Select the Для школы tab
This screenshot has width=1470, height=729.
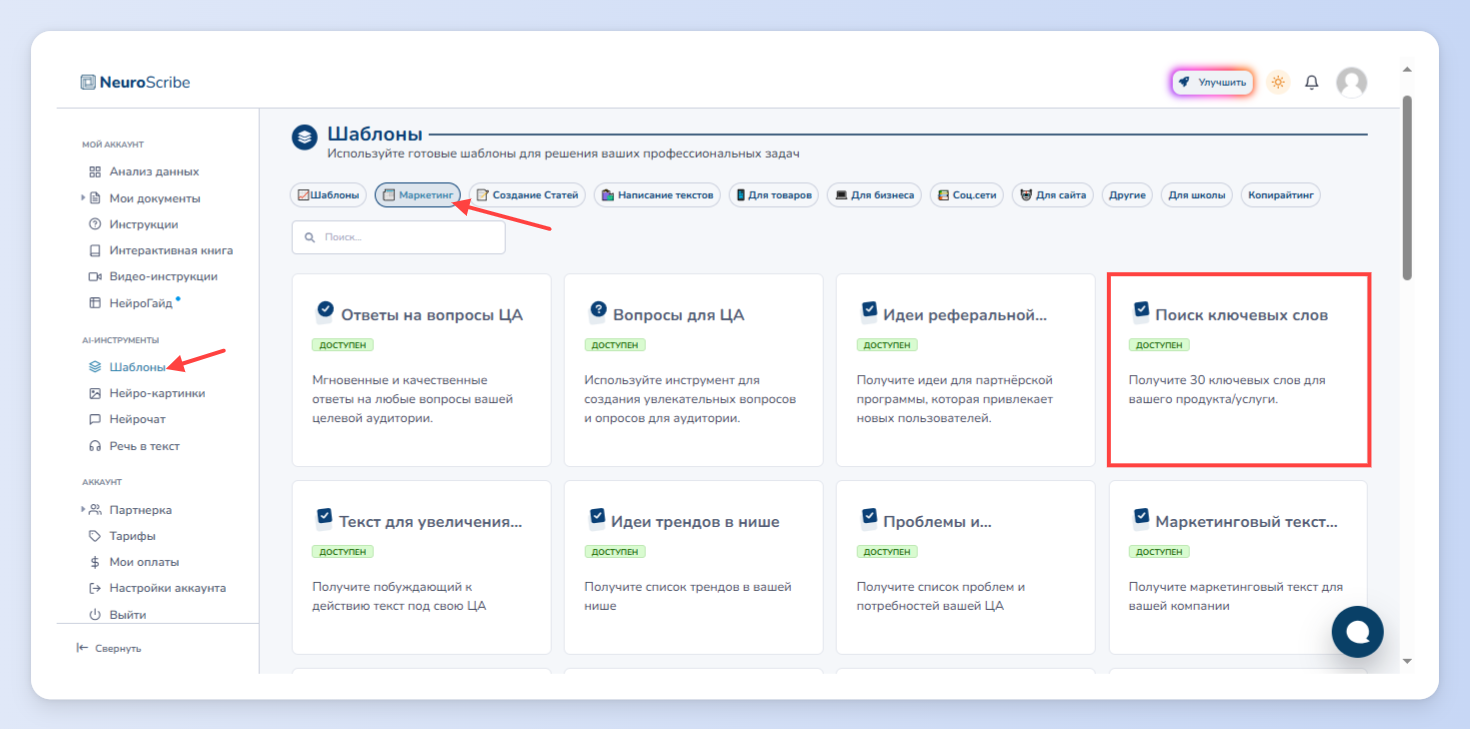tap(1197, 195)
